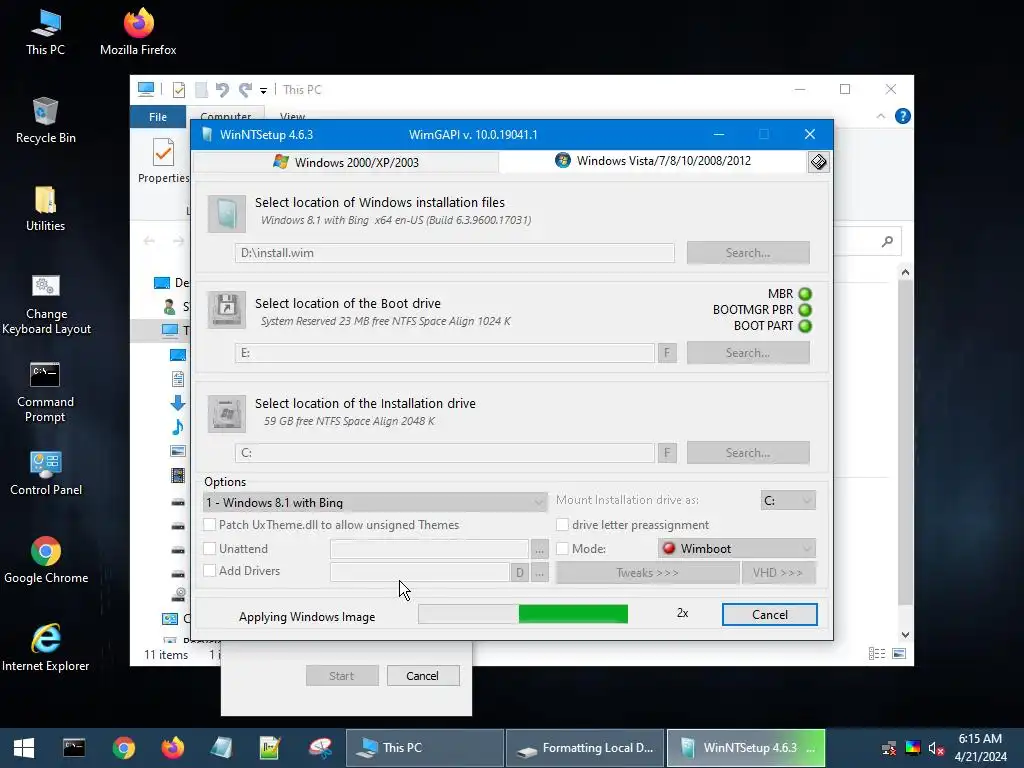Open Firefox from the taskbar

[173, 748]
